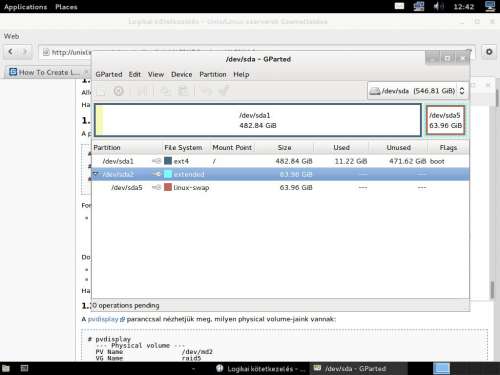Screen dimensions: 500x375
Task: Open the Partition menu
Action: tap(213, 74)
